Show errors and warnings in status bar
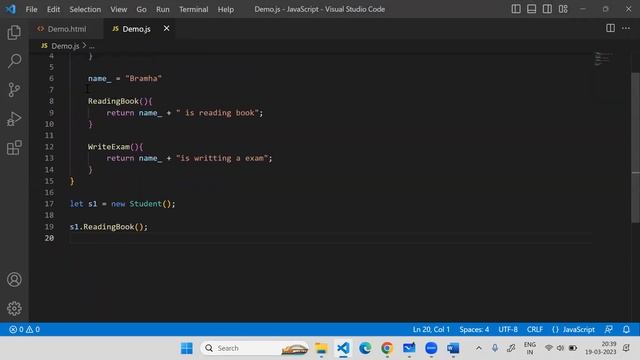640x360 pixels. (24, 329)
